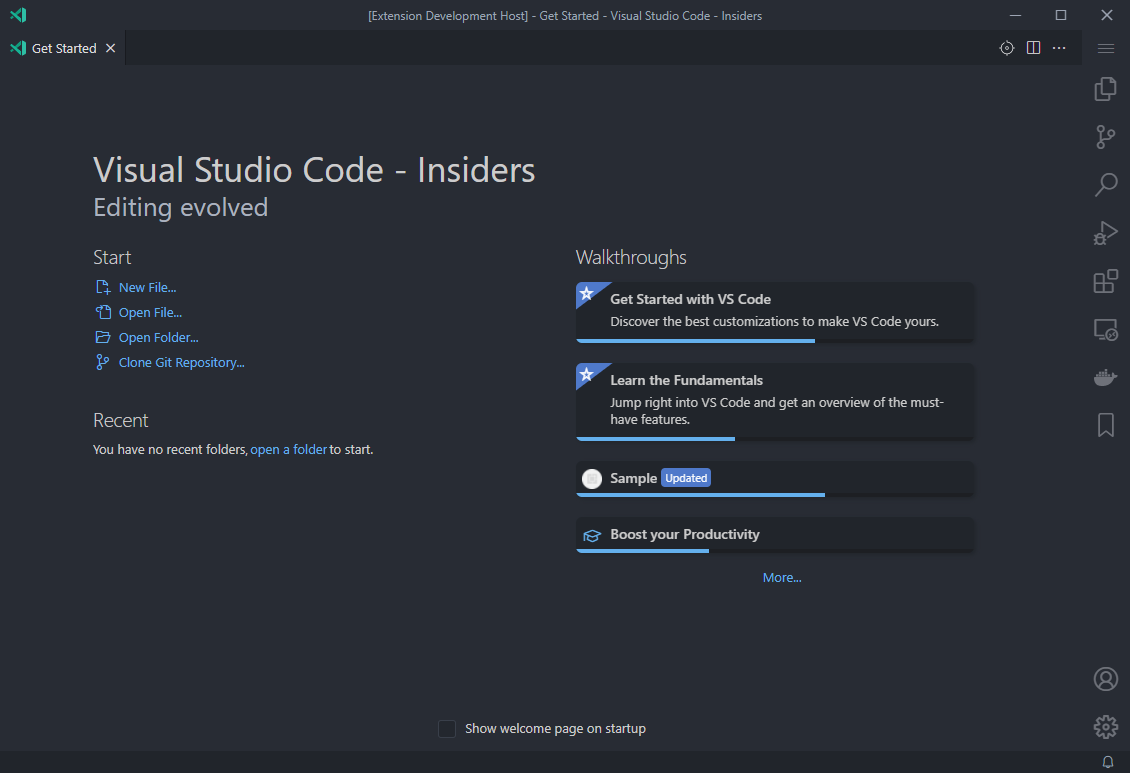The height and width of the screenshot is (773, 1130).
Task: Select the Get Started tab
Action: [62, 47]
